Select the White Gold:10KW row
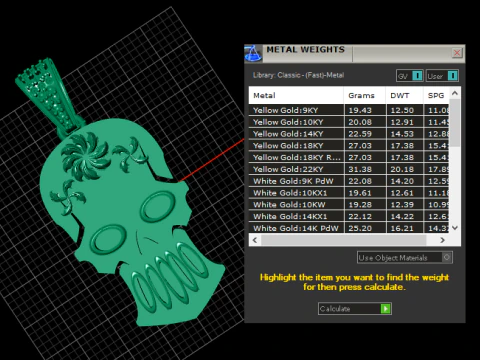The image size is (480, 360). tap(349, 205)
